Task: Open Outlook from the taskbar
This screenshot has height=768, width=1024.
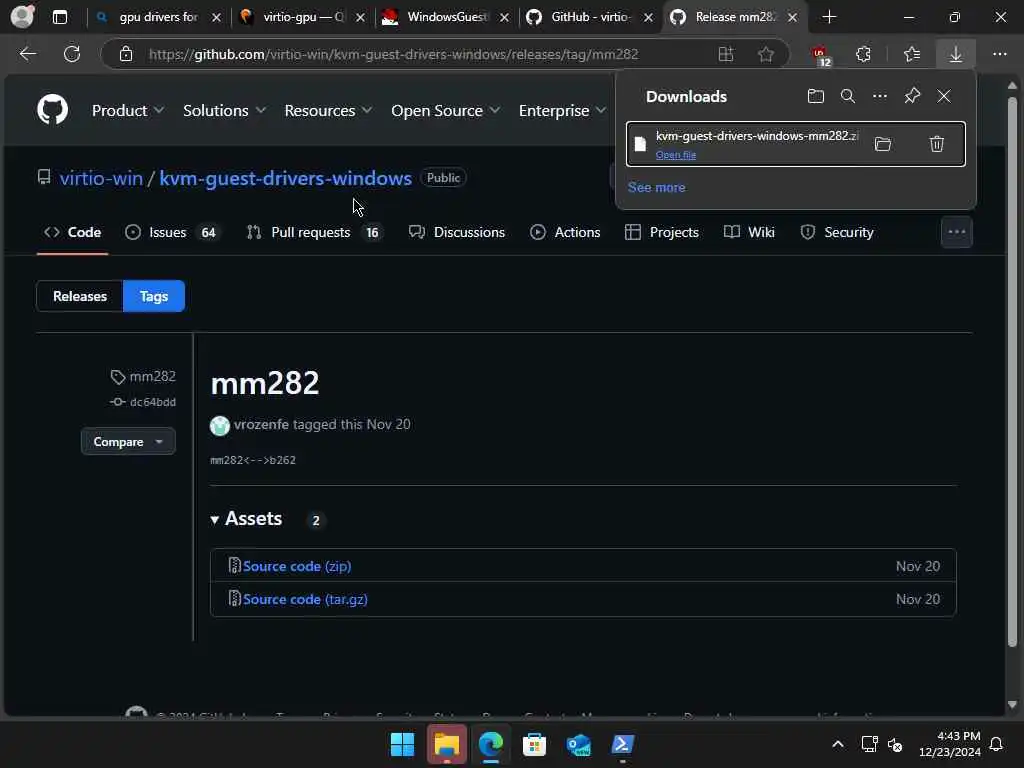Action: click(x=579, y=744)
